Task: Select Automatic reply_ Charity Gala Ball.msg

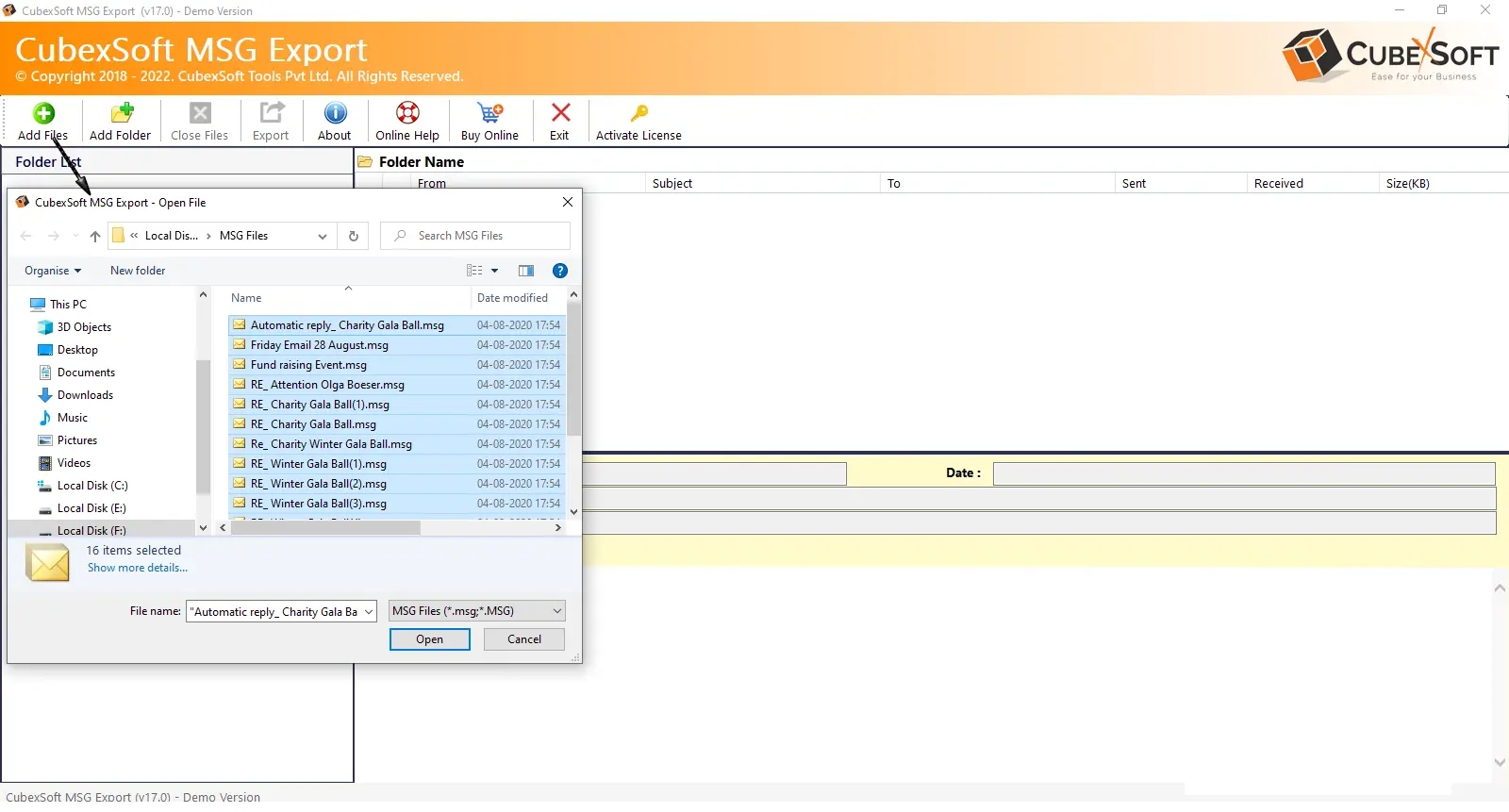Action: [396, 325]
